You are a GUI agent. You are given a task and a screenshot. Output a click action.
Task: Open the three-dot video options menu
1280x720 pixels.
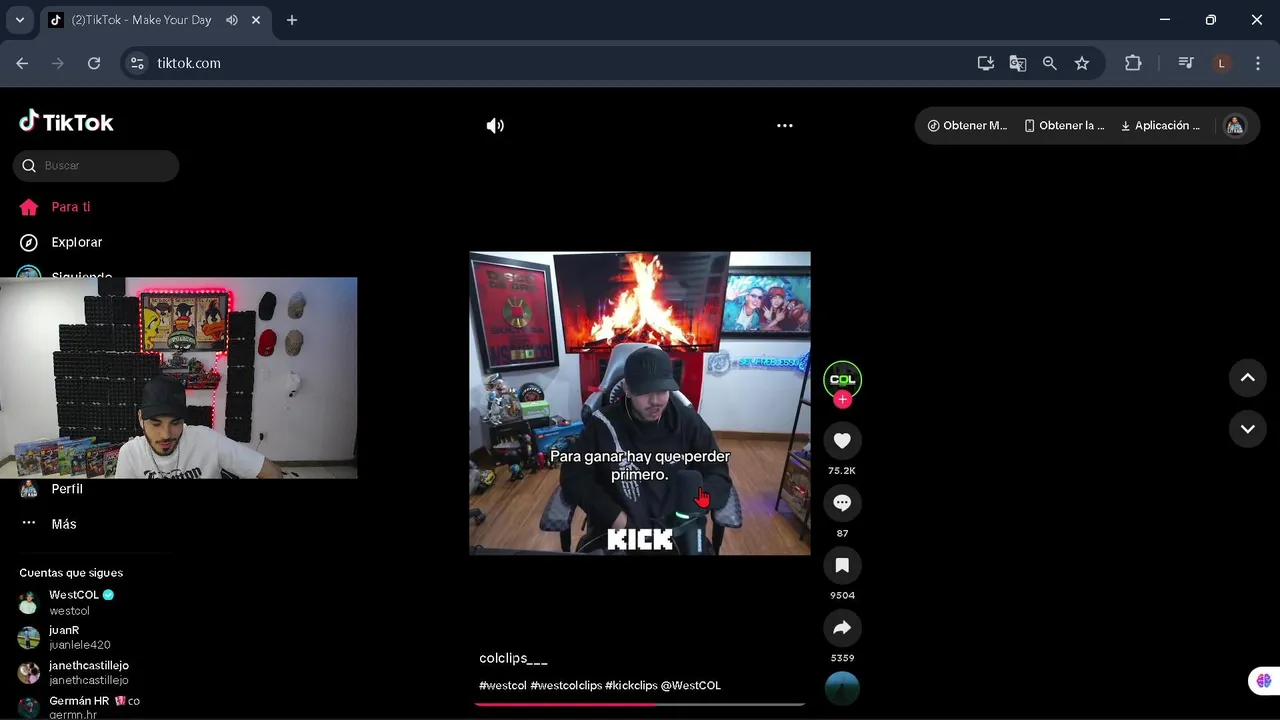pyautogui.click(x=785, y=126)
